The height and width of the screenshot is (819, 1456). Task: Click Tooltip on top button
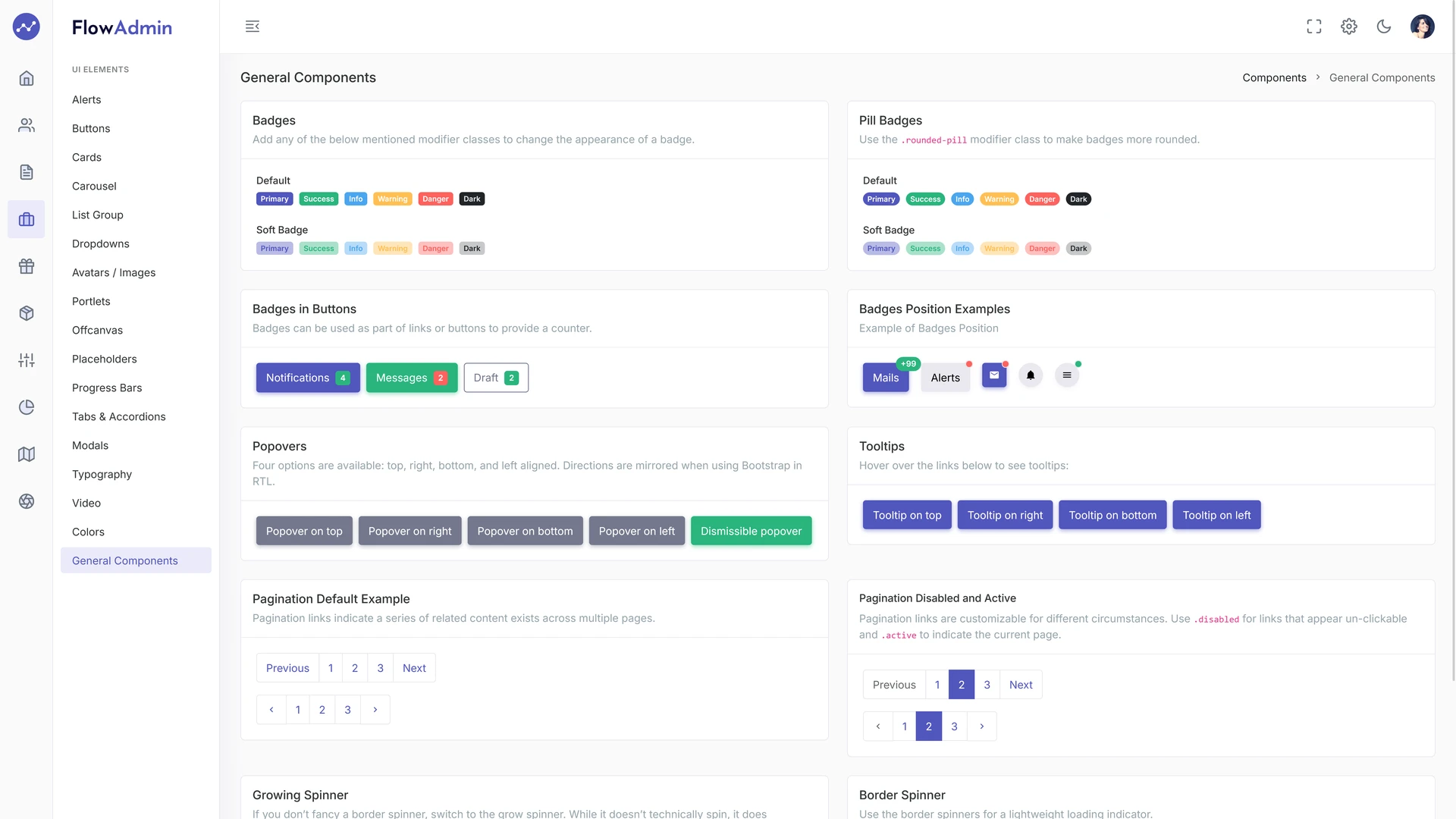tap(907, 515)
